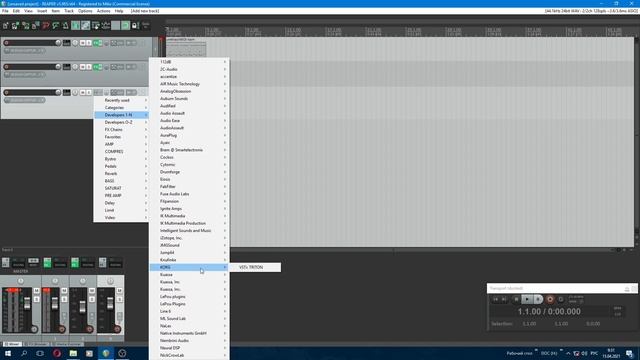Open the Recently used submenu
Viewport: 640px width, 360px height.
point(121,100)
